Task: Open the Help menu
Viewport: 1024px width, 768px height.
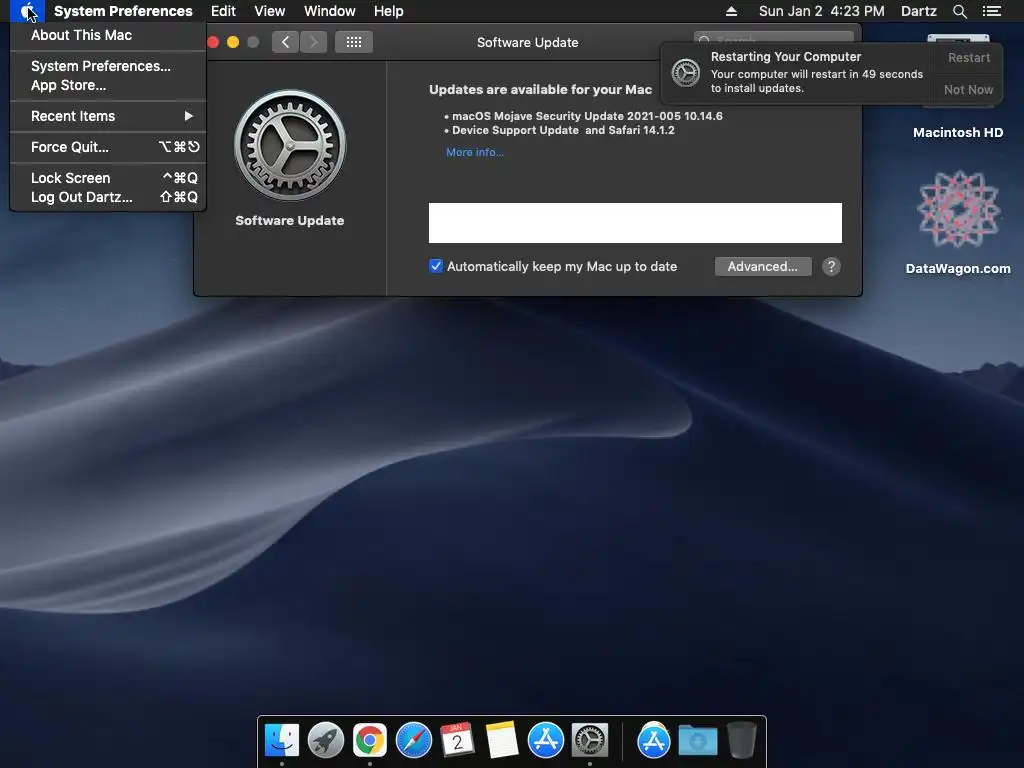Action: [x=389, y=11]
